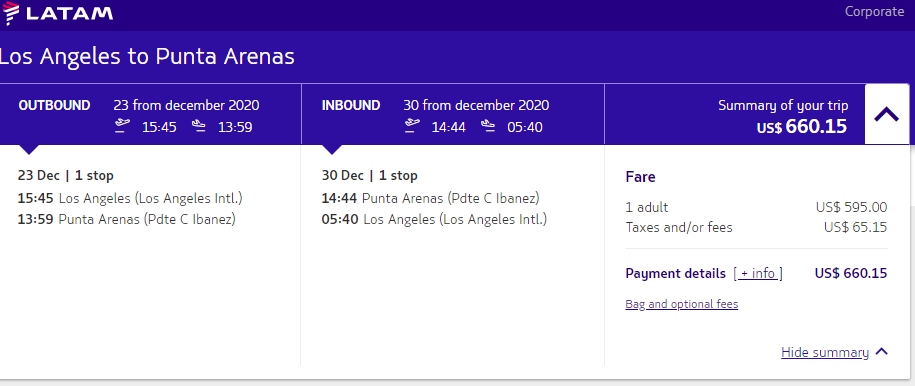Screen dimensions: 915x386
Task: Open the Corporate menu item
Action: coord(874,11)
